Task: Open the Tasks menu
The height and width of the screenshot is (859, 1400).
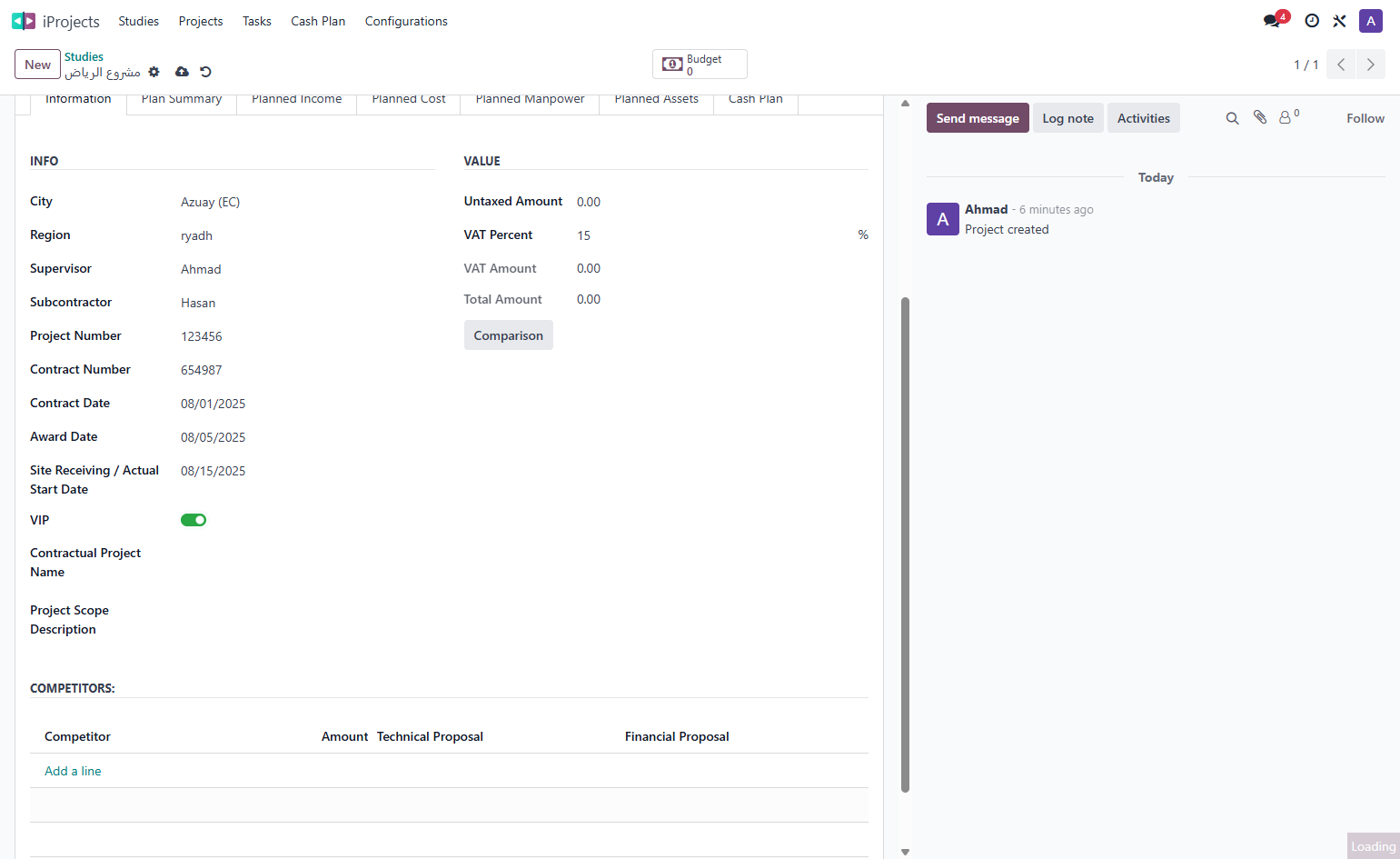Action: coord(257,21)
